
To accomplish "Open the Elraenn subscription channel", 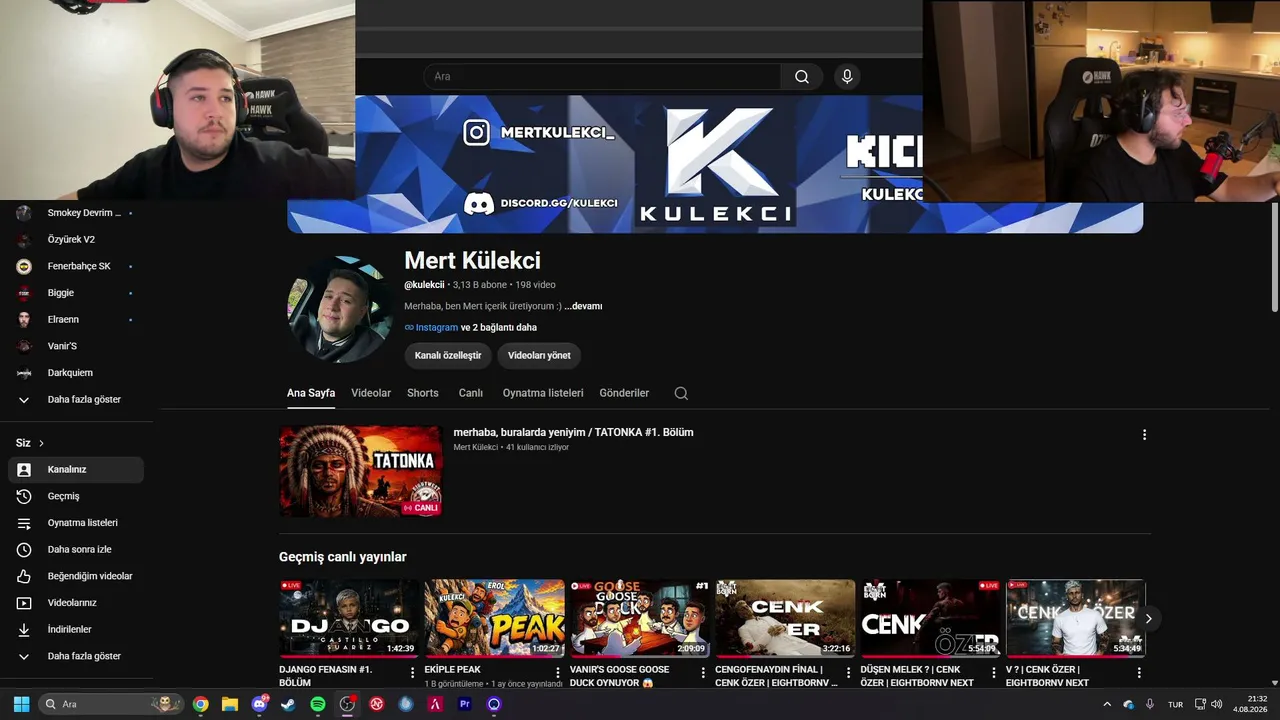I will pos(76,320).
